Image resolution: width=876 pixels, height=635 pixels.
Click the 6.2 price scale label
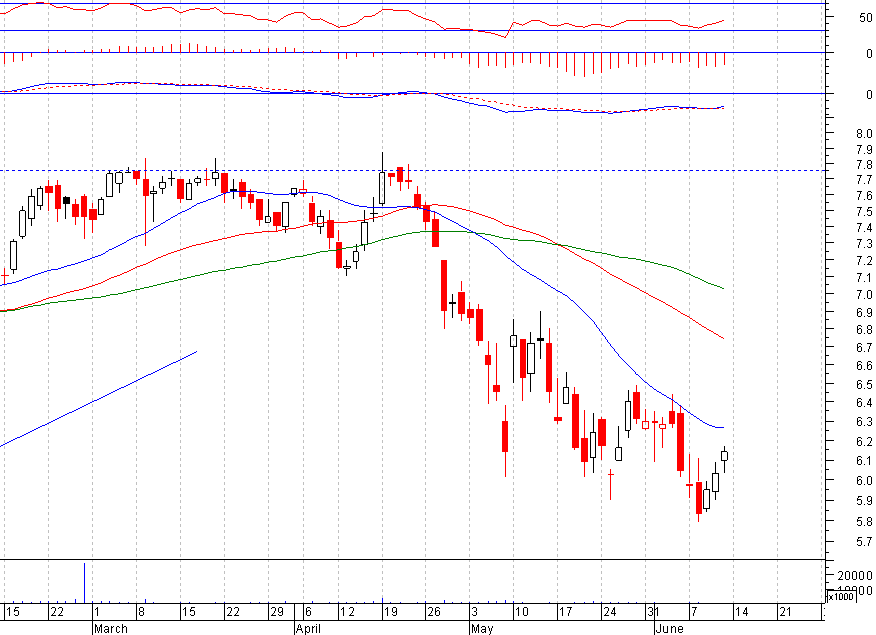point(864,442)
